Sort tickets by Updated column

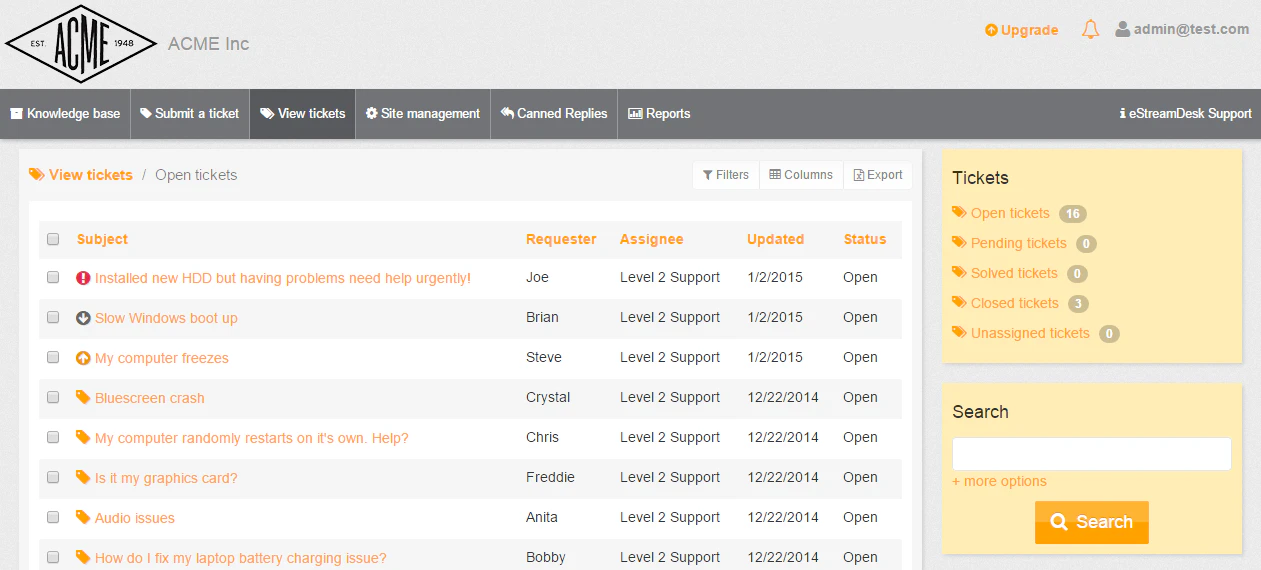point(775,239)
